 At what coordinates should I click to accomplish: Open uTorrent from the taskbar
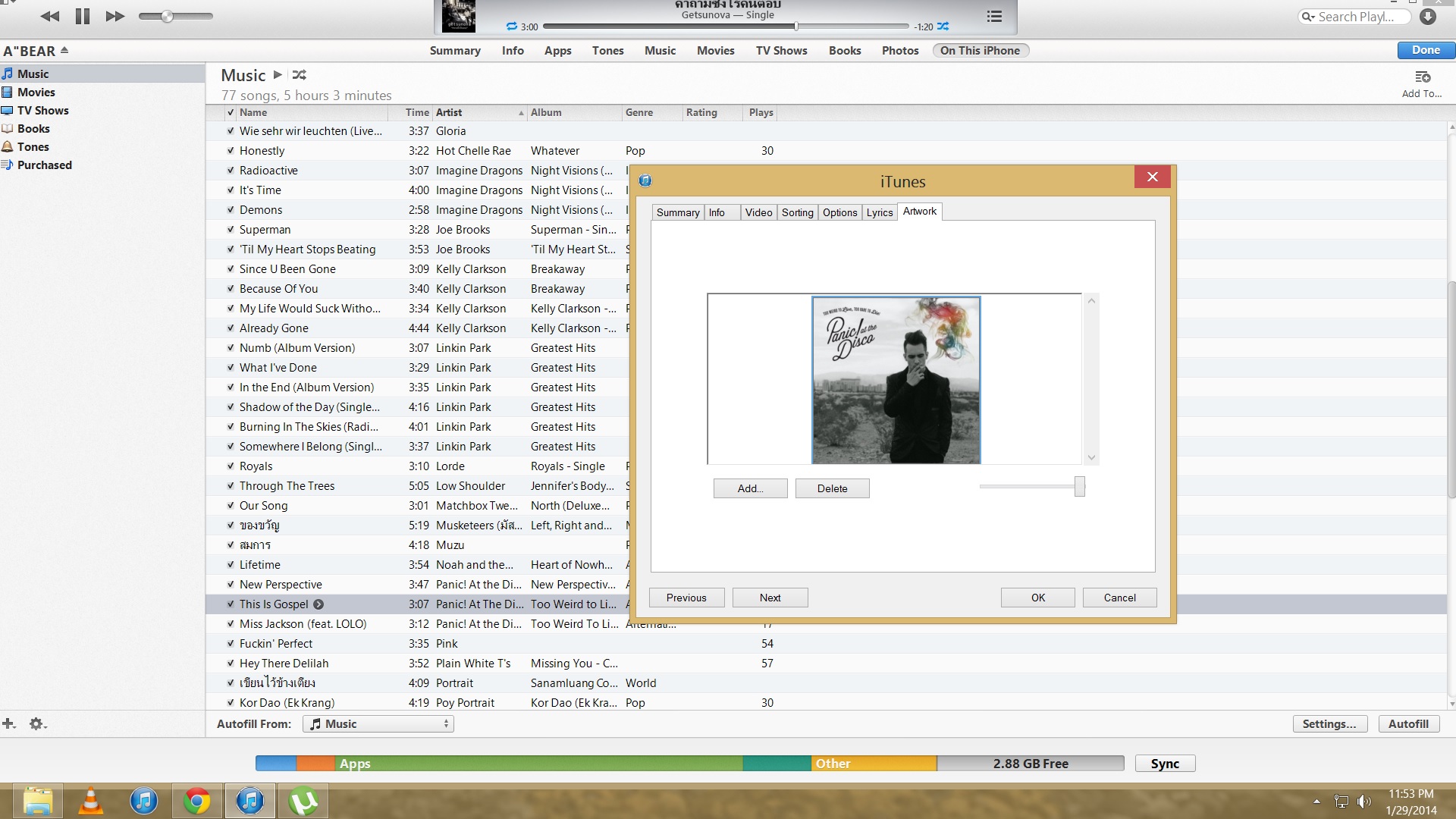coord(303,801)
